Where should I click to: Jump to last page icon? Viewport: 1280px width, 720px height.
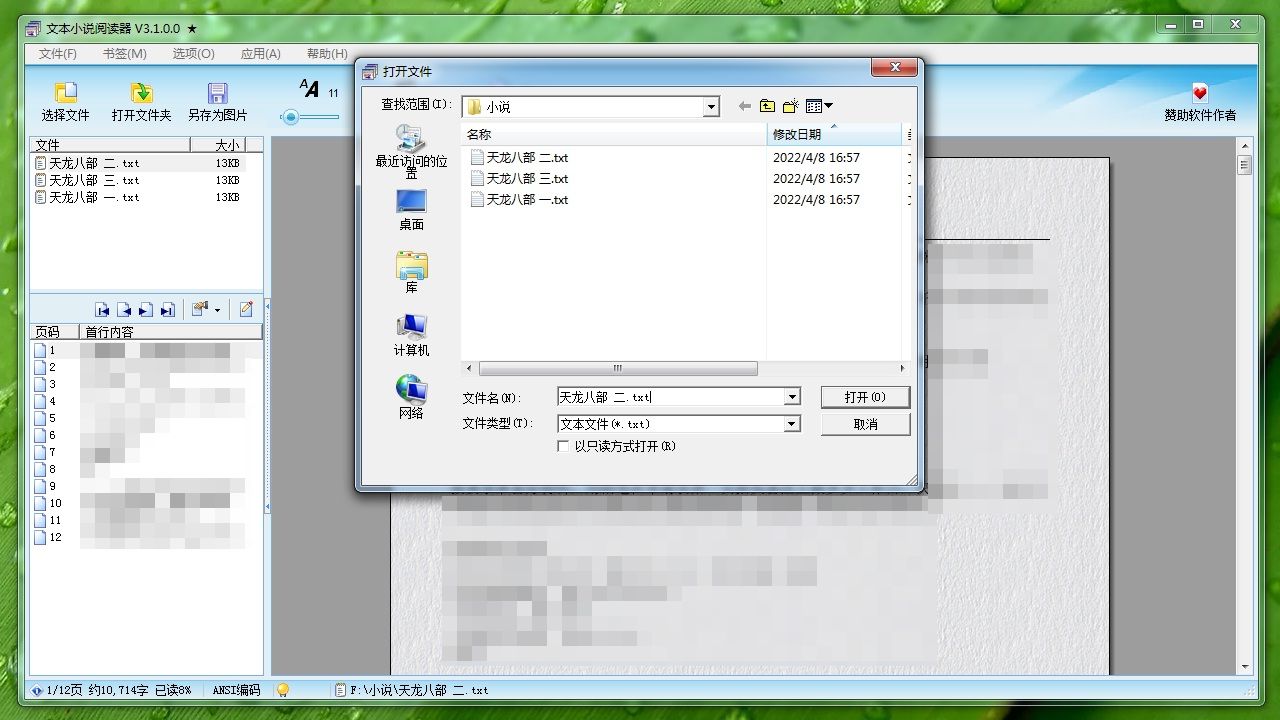(168, 310)
